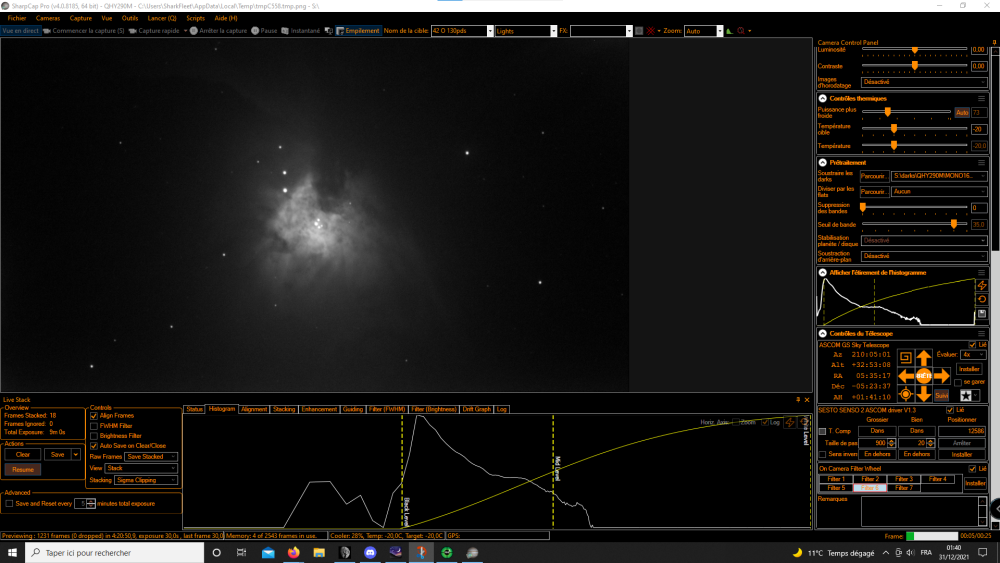The height and width of the screenshot is (563, 1000).
Task: Click the lightning auto-stretch icon beside mini histogram
Action: (982, 286)
